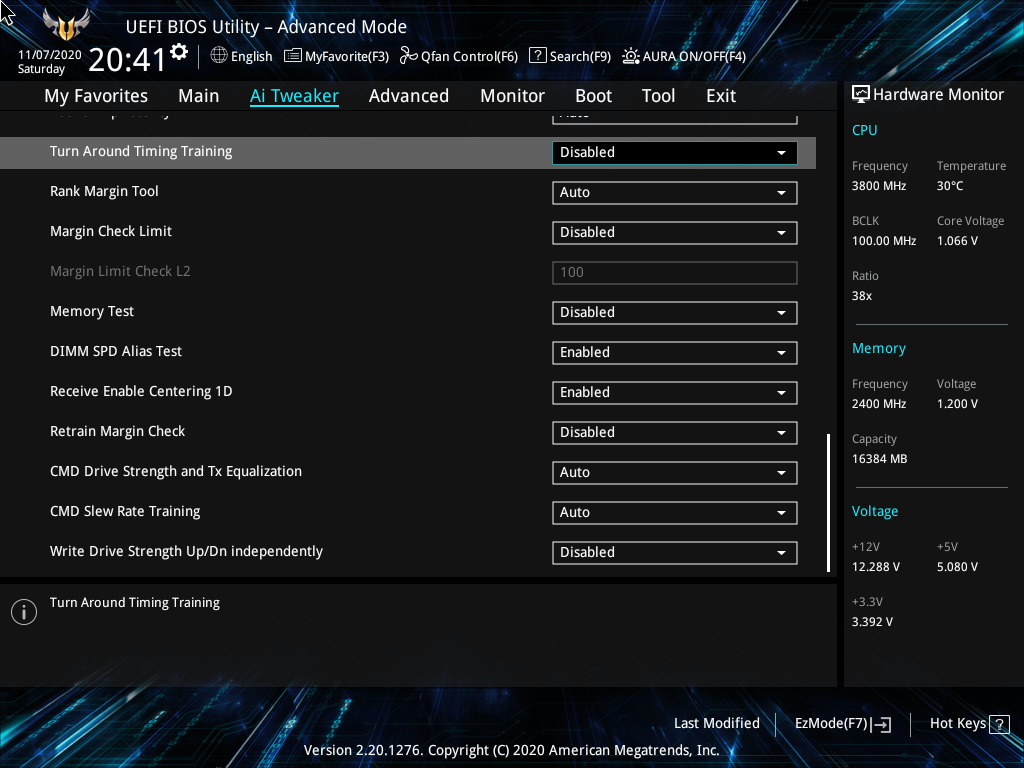Click the memory voltage 1.200 V
The height and width of the screenshot is (768, 1024).
click(957, 404)
